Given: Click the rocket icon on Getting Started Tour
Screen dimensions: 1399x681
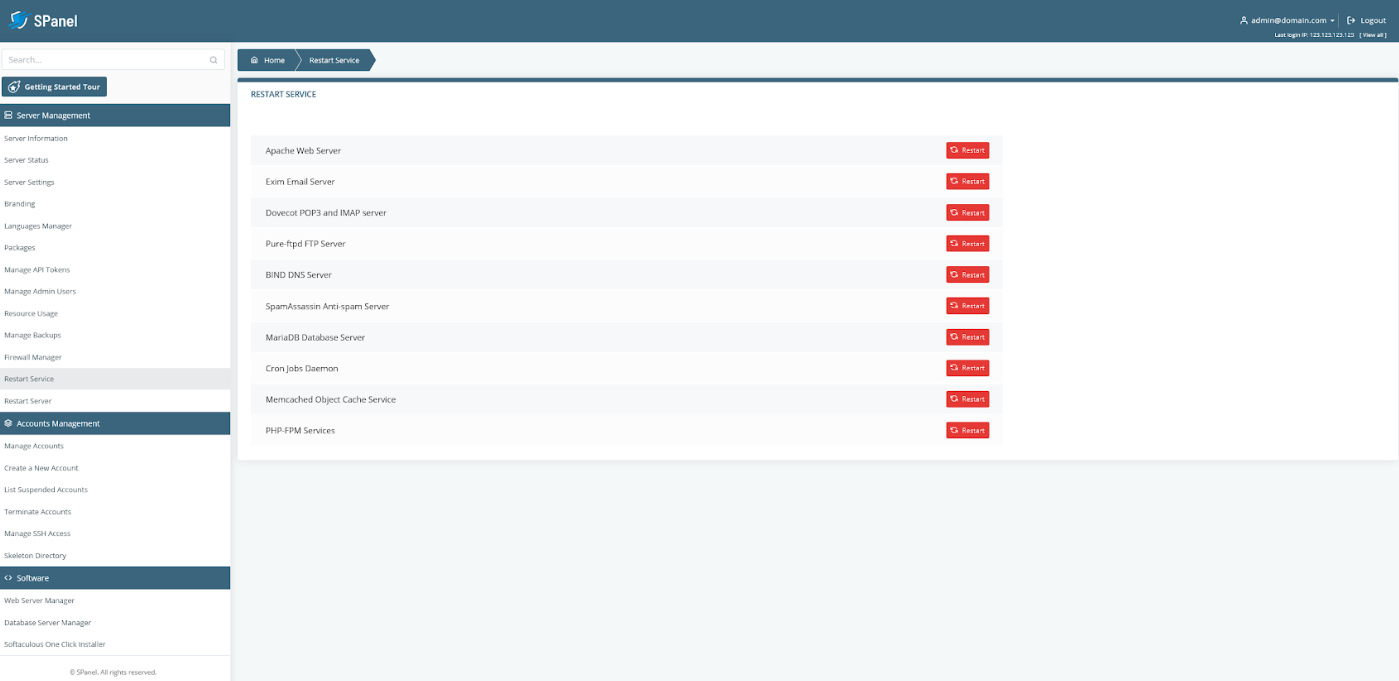Looking at the screenshot, I should pos(14,87).
